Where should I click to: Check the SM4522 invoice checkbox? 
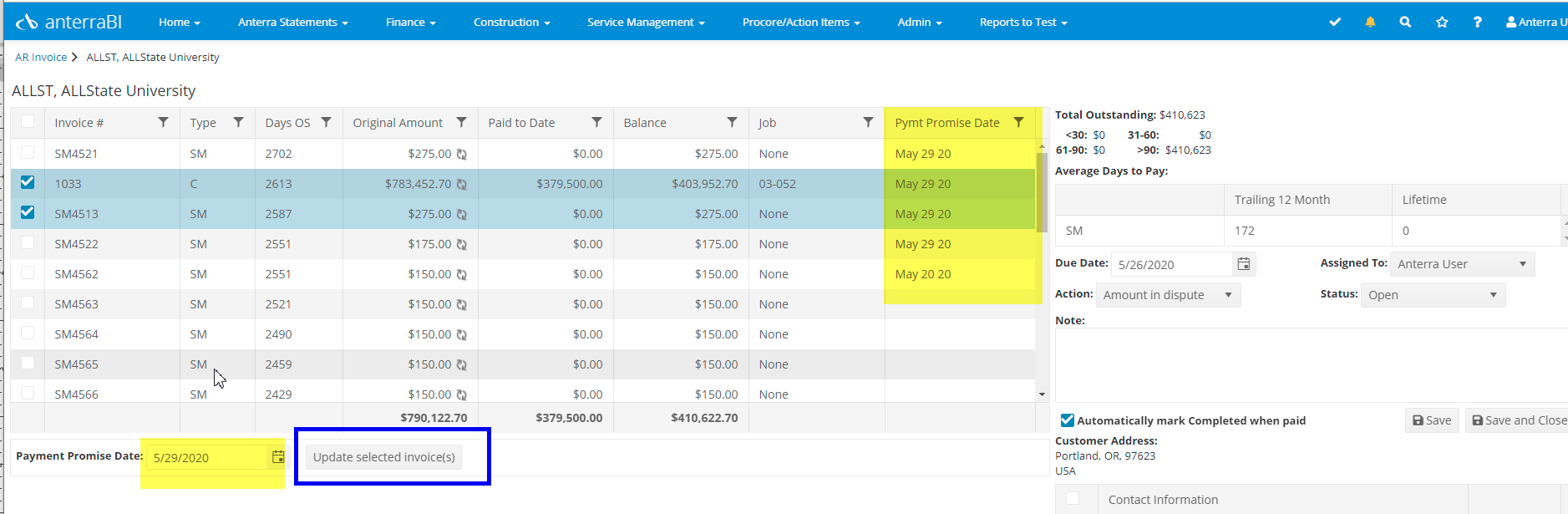[x=28, y=242]
